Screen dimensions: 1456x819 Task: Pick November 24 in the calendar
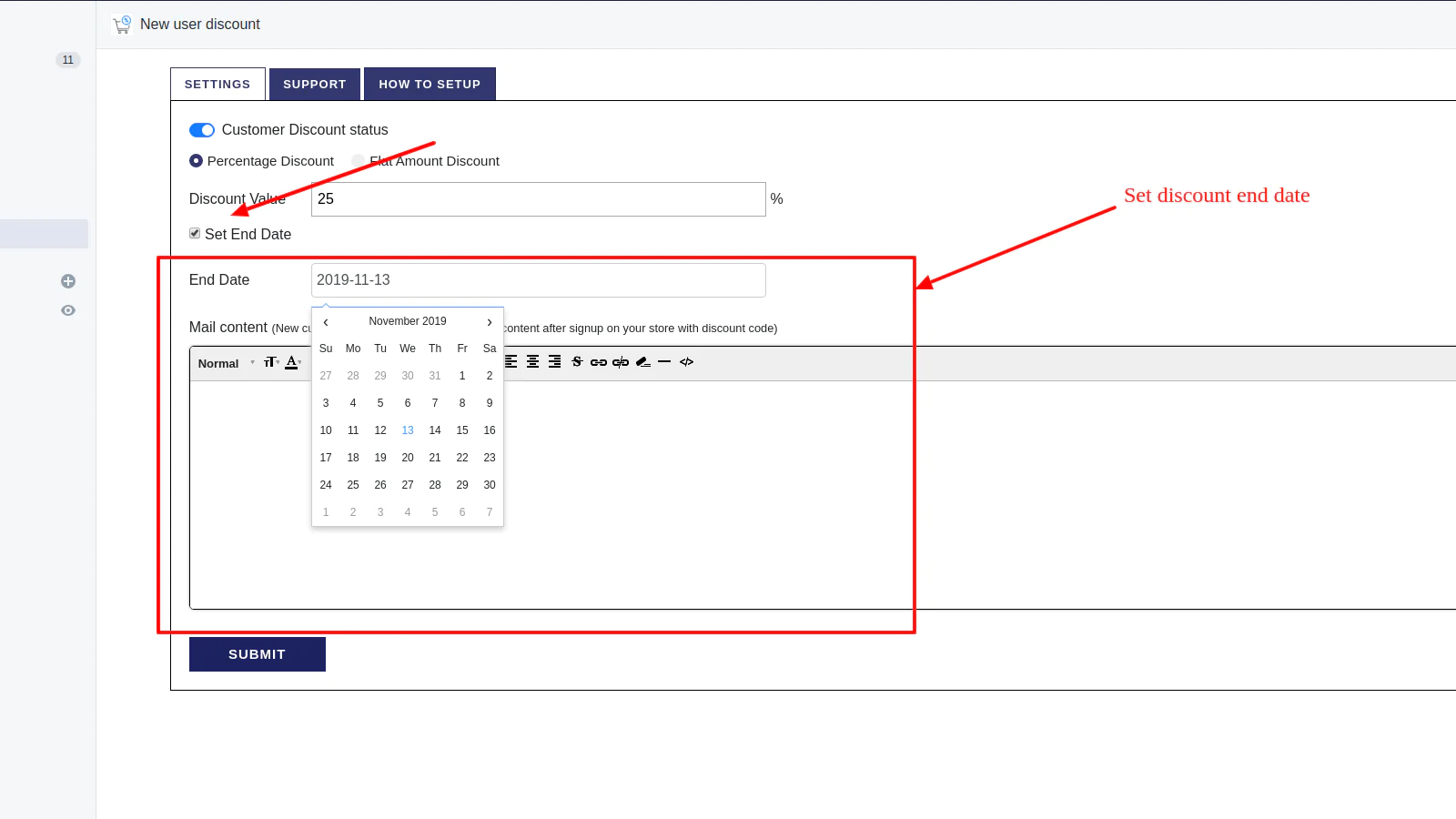click(326, 485)
